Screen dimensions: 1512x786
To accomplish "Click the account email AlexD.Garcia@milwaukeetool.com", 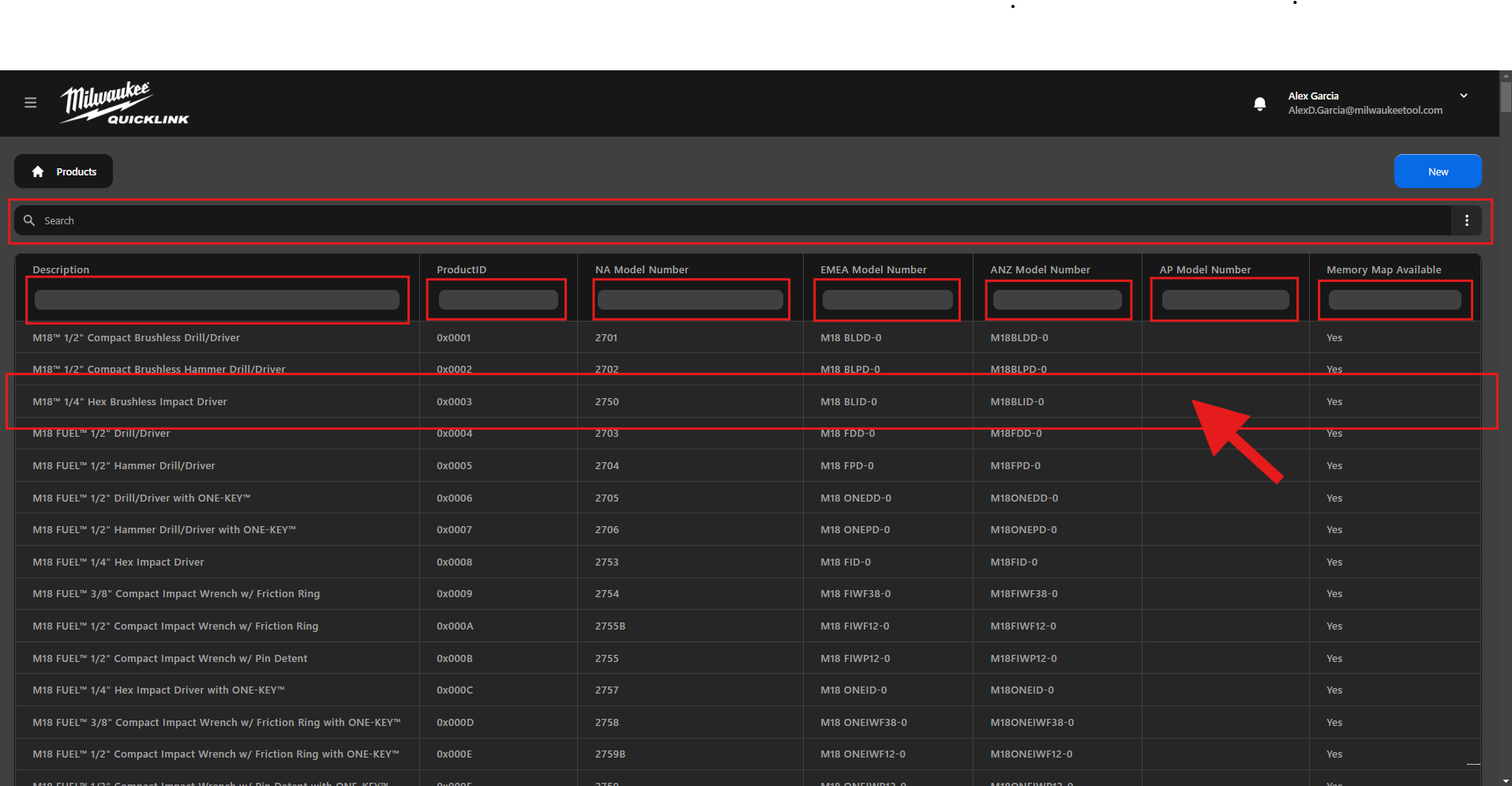I will [1365, 111].
